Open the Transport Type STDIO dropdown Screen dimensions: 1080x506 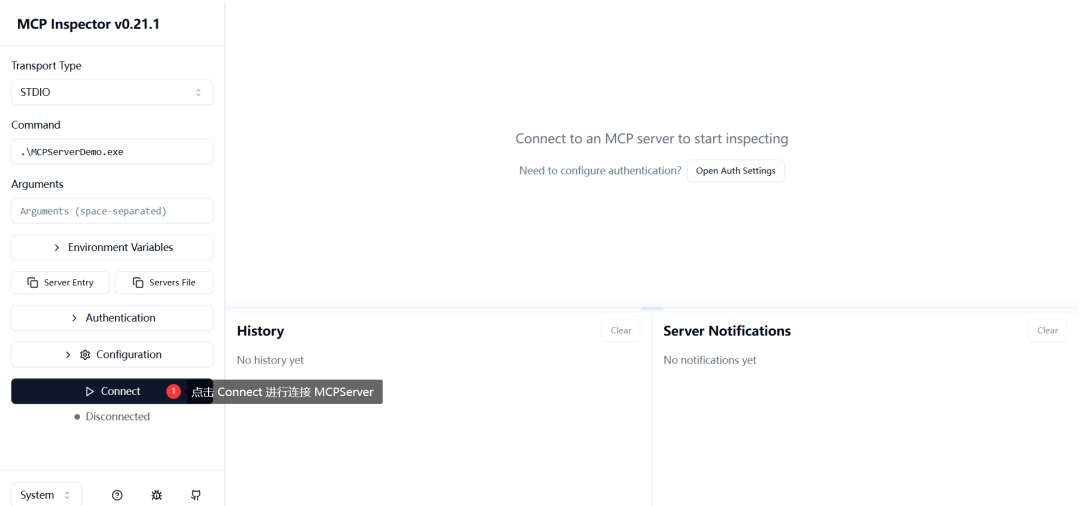112,92
